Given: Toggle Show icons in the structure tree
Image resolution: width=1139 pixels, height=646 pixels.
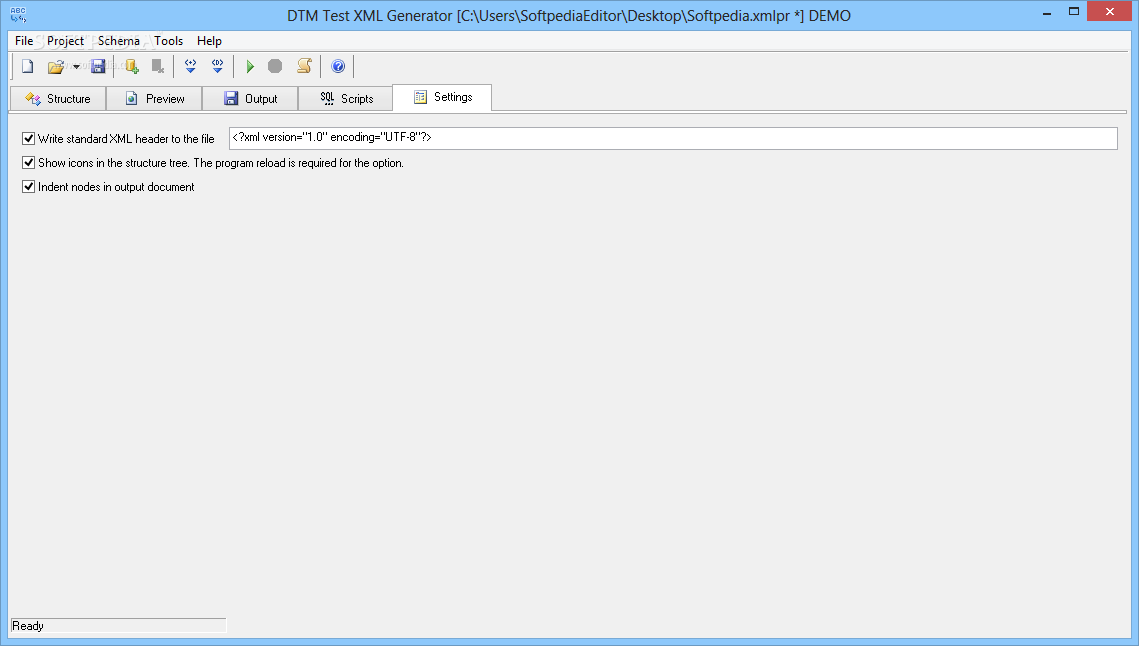Looking at the screenshot, I should coord(28,163).
